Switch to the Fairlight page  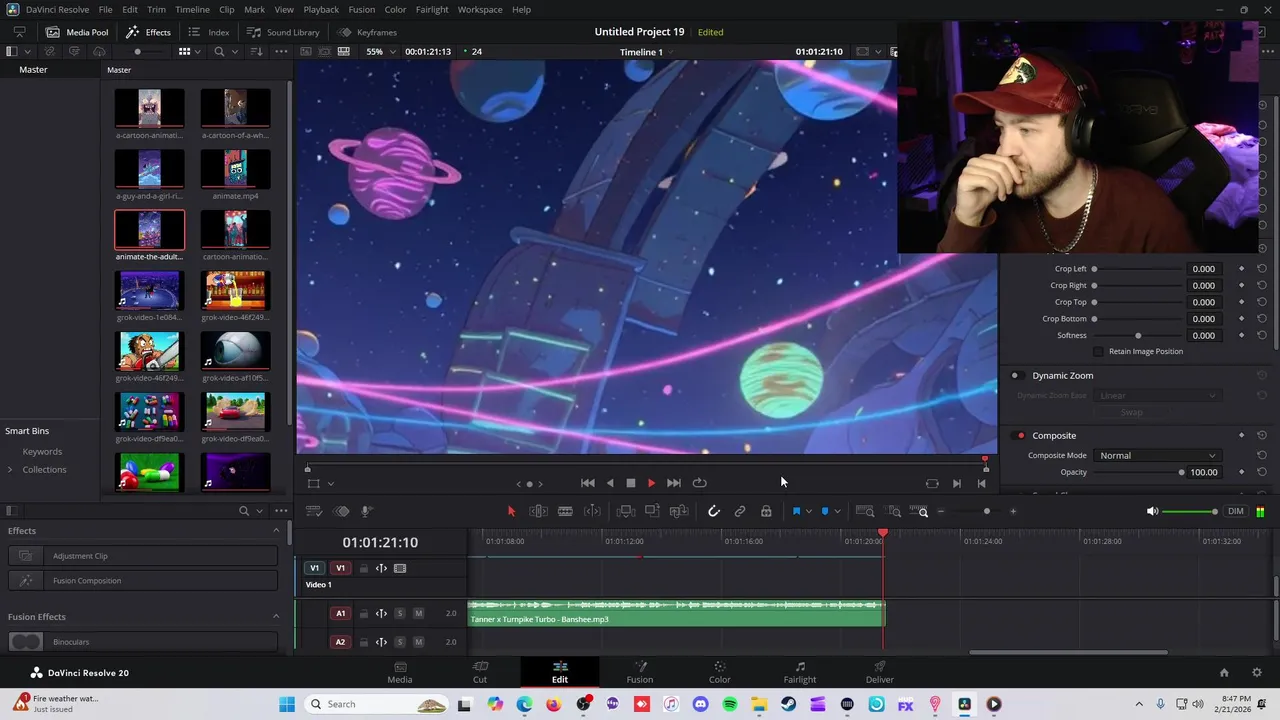(x=800, y=672)
